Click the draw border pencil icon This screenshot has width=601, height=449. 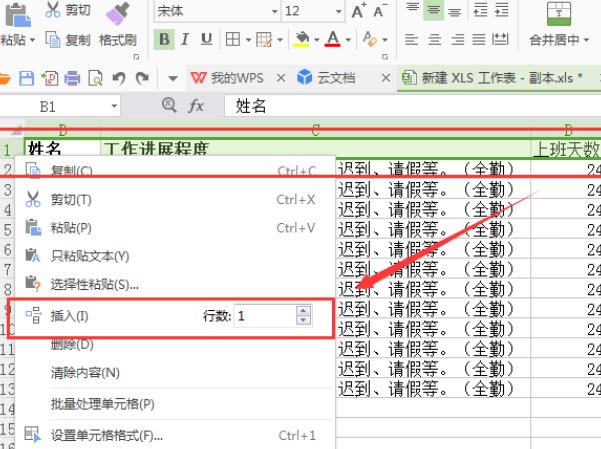(x=264, y=39)
